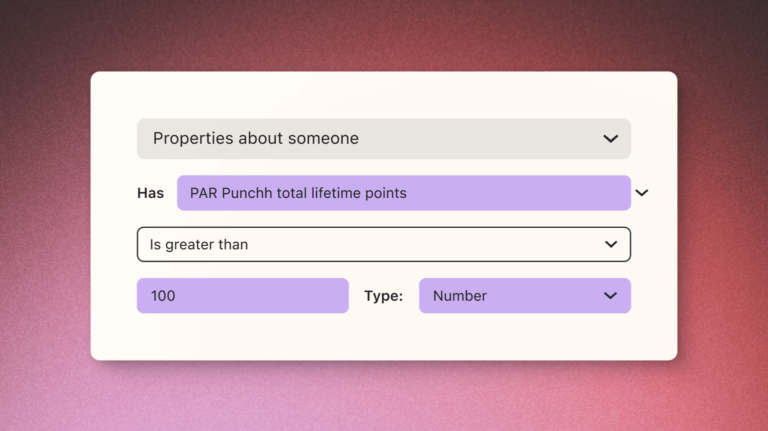Click the chevron beside the lifetime points field
The image size is (768, 431).
pos(642,193)
